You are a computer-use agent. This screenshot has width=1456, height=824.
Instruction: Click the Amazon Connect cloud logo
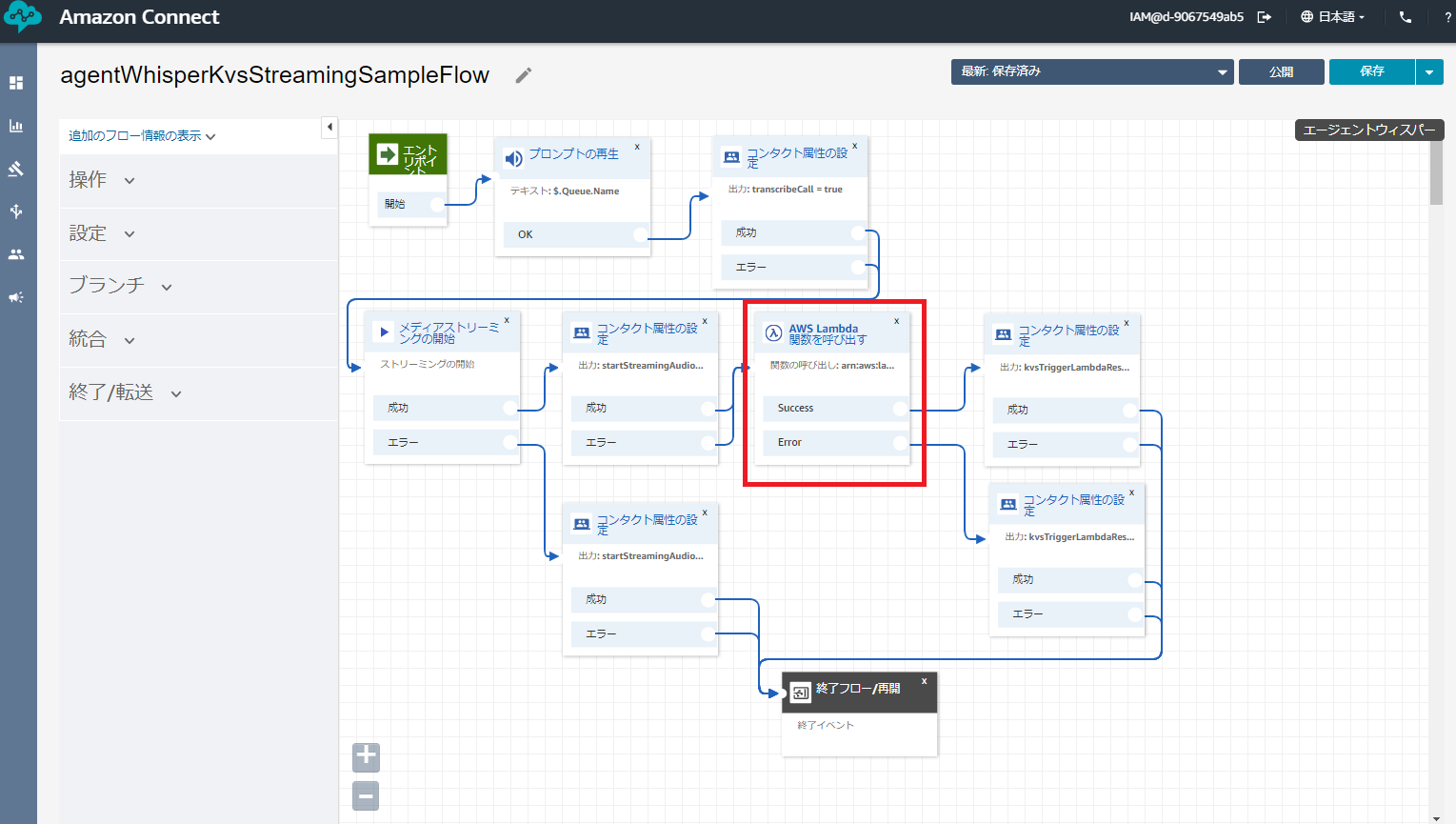pyautogui.click(x=23, y=17)
